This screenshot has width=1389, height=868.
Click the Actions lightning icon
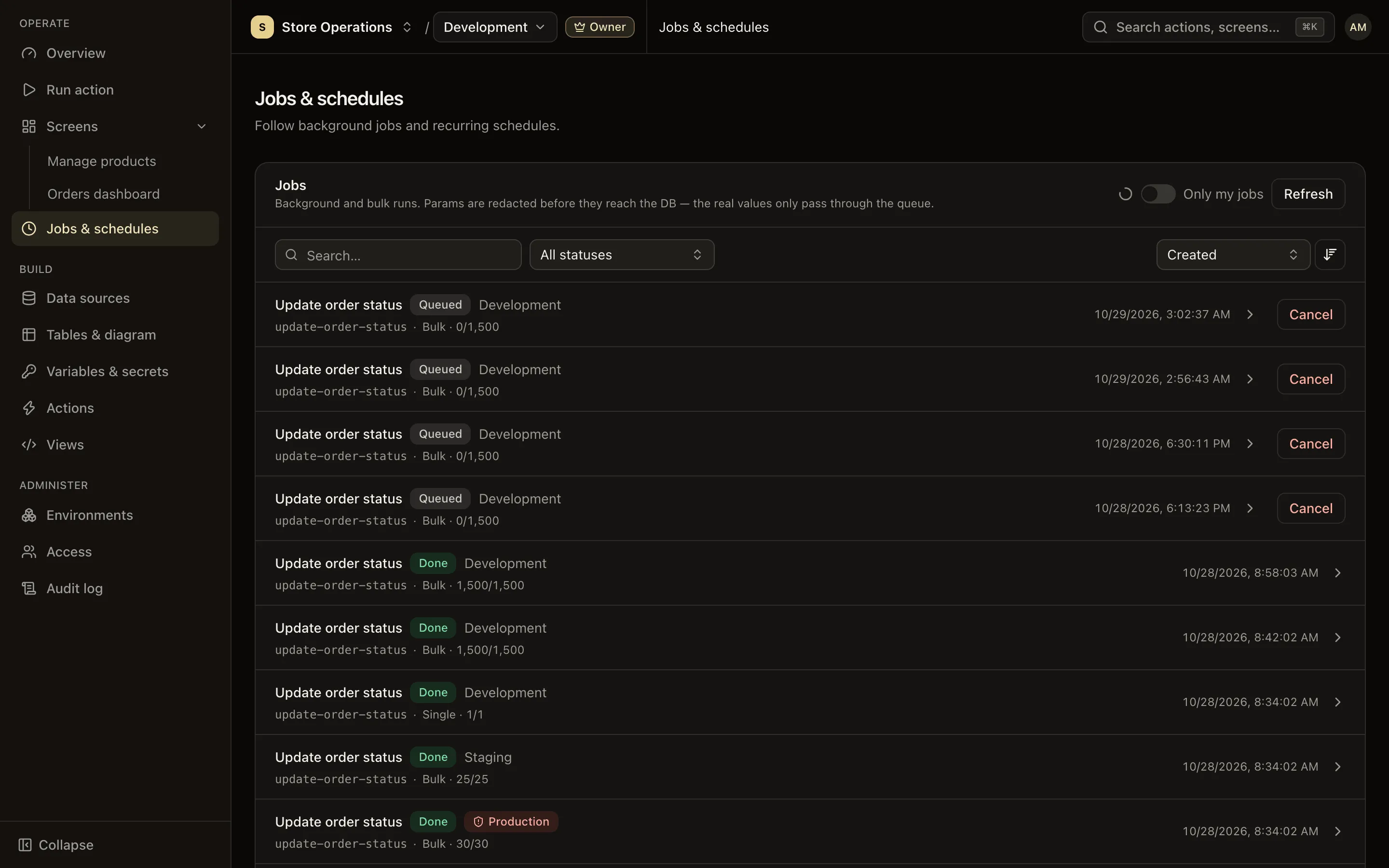[x=29, y=408]
